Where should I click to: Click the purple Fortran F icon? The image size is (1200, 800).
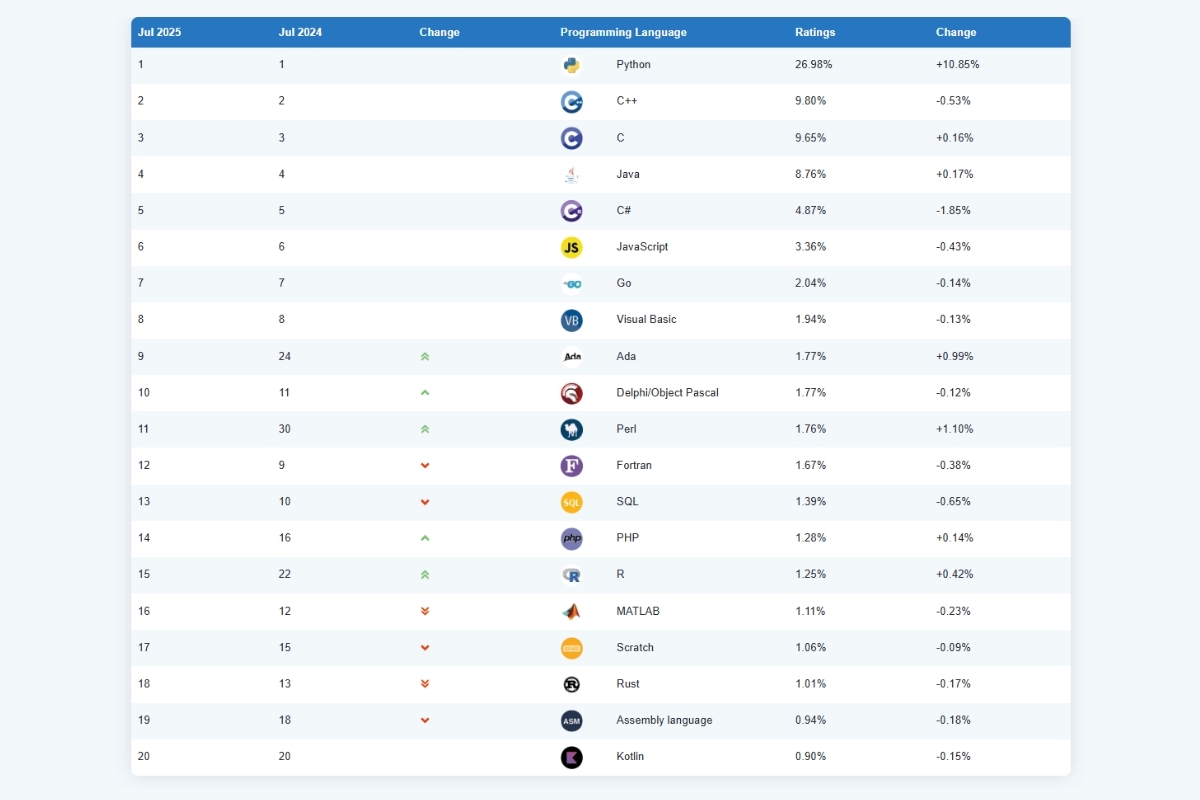pos(571,466)
